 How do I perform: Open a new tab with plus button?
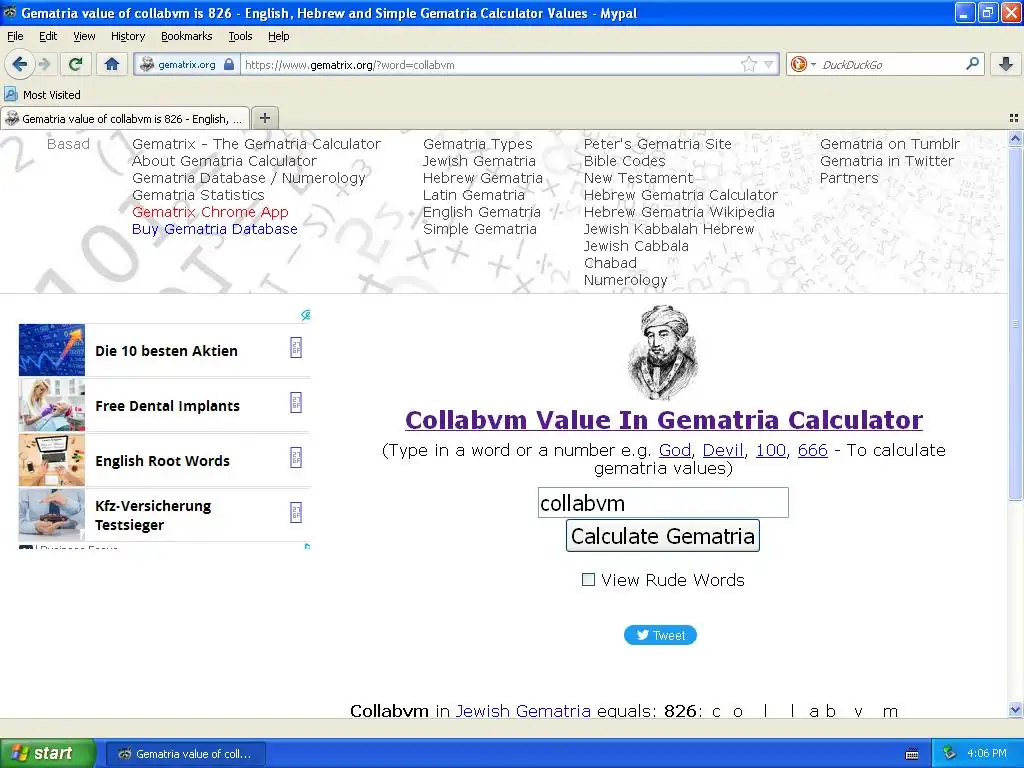(264, 118)
